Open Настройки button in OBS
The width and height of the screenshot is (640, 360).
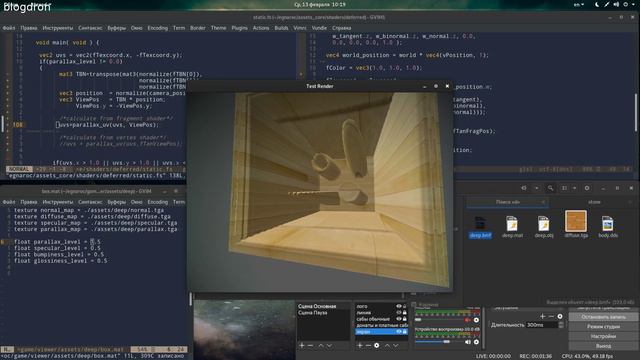603,336
